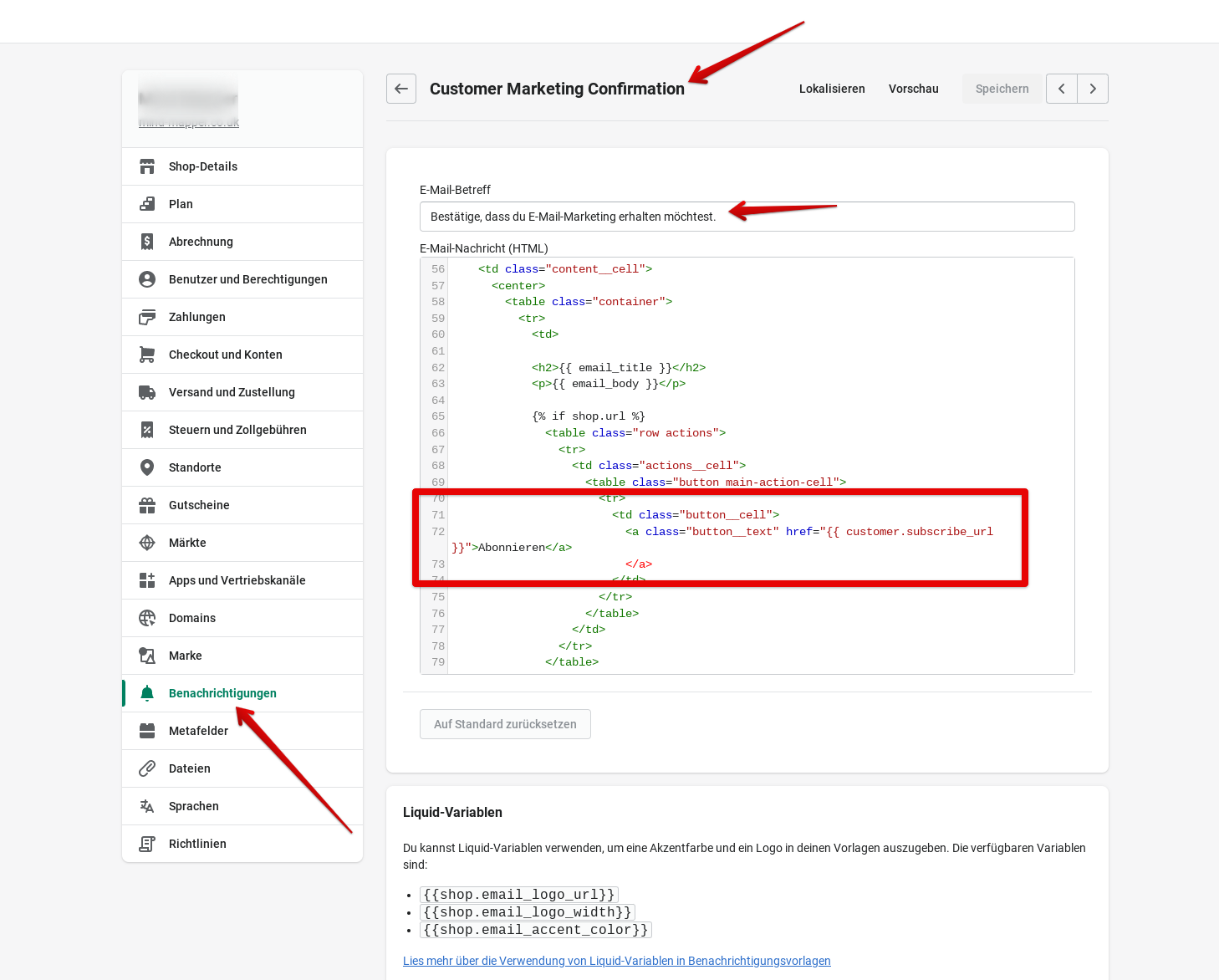Click the Domains globe icon
The width and height of the screenshot is (1219, 980).
147,618
